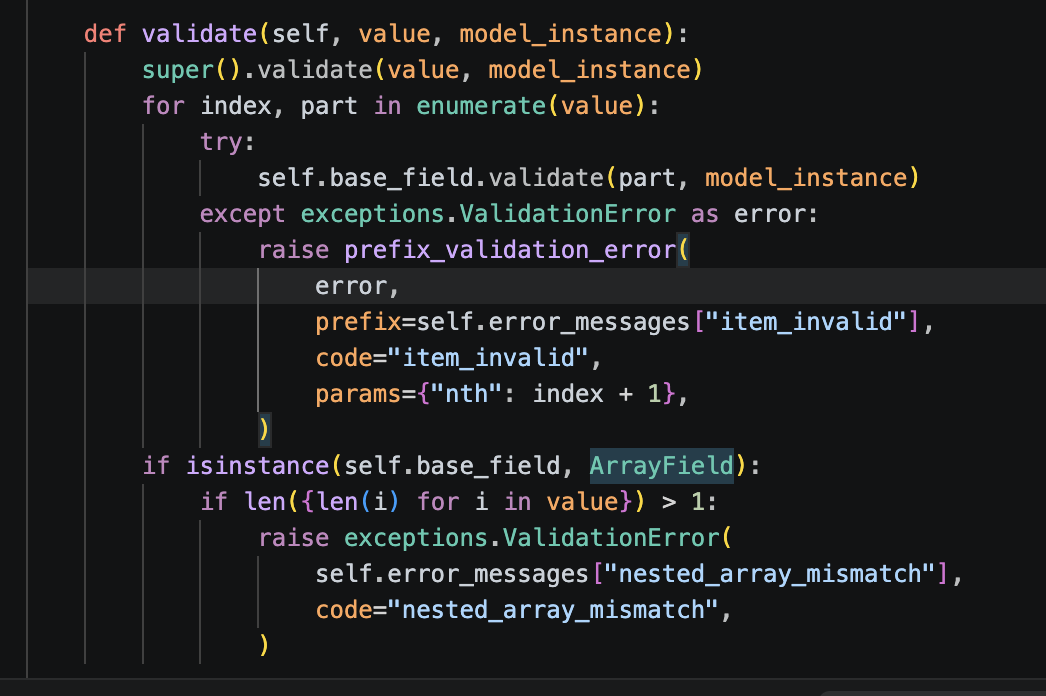Click the "nth" string in params
Viewport: 1046px width, 696px height.
coord(466,394)
